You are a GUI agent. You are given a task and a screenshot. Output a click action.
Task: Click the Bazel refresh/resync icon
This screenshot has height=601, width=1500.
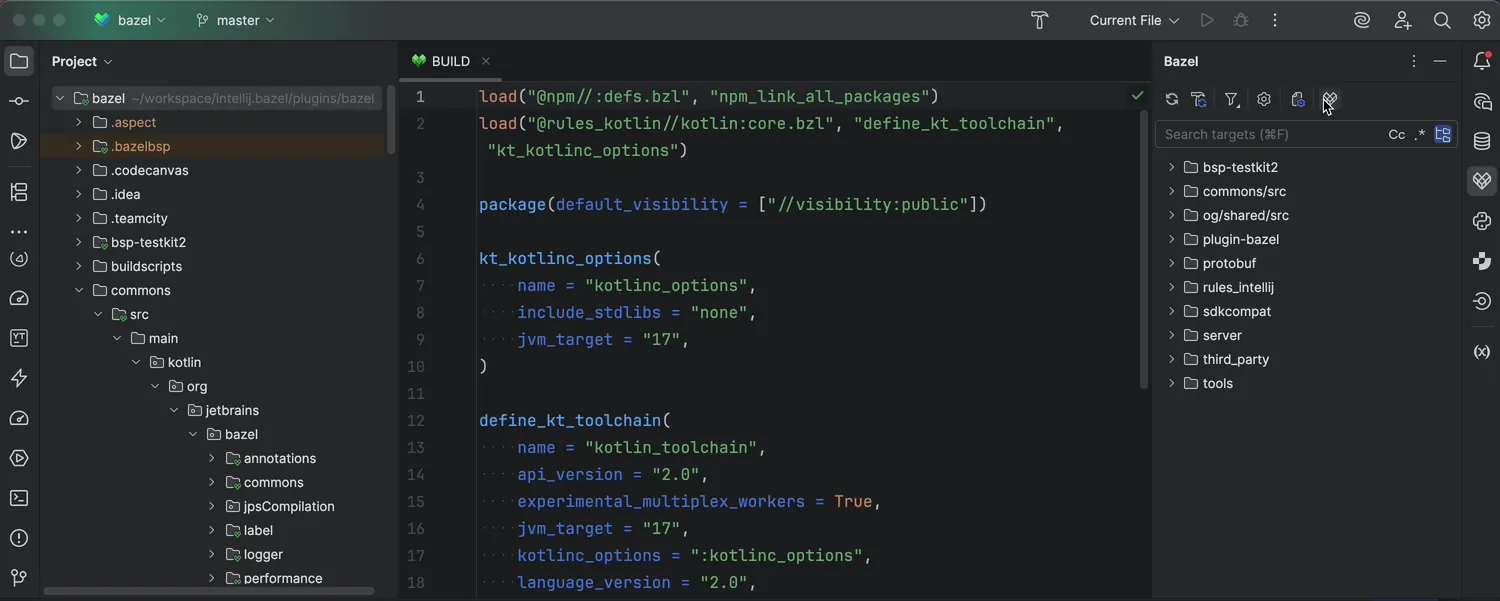point(1172,100)
